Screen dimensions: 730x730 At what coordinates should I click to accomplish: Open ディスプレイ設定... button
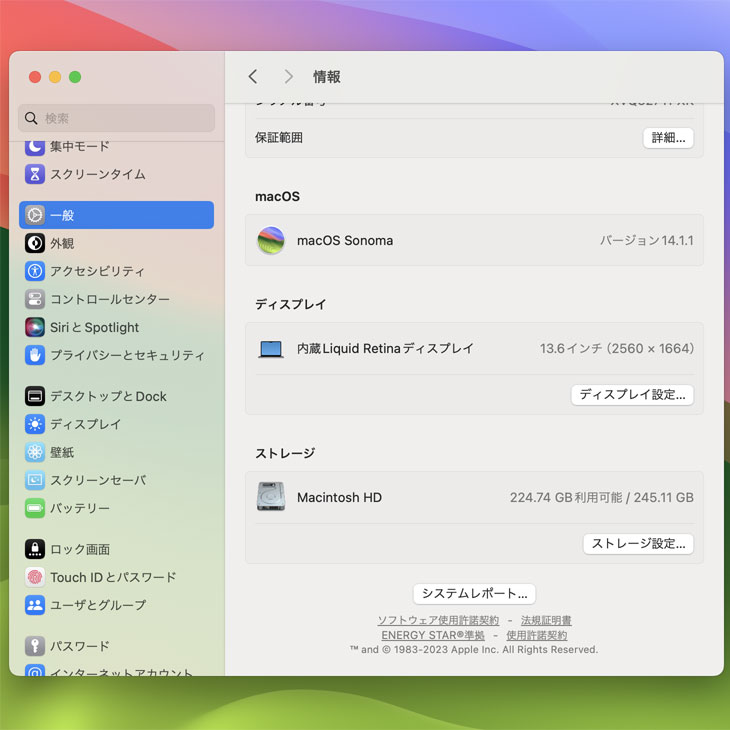coord(632,395)
